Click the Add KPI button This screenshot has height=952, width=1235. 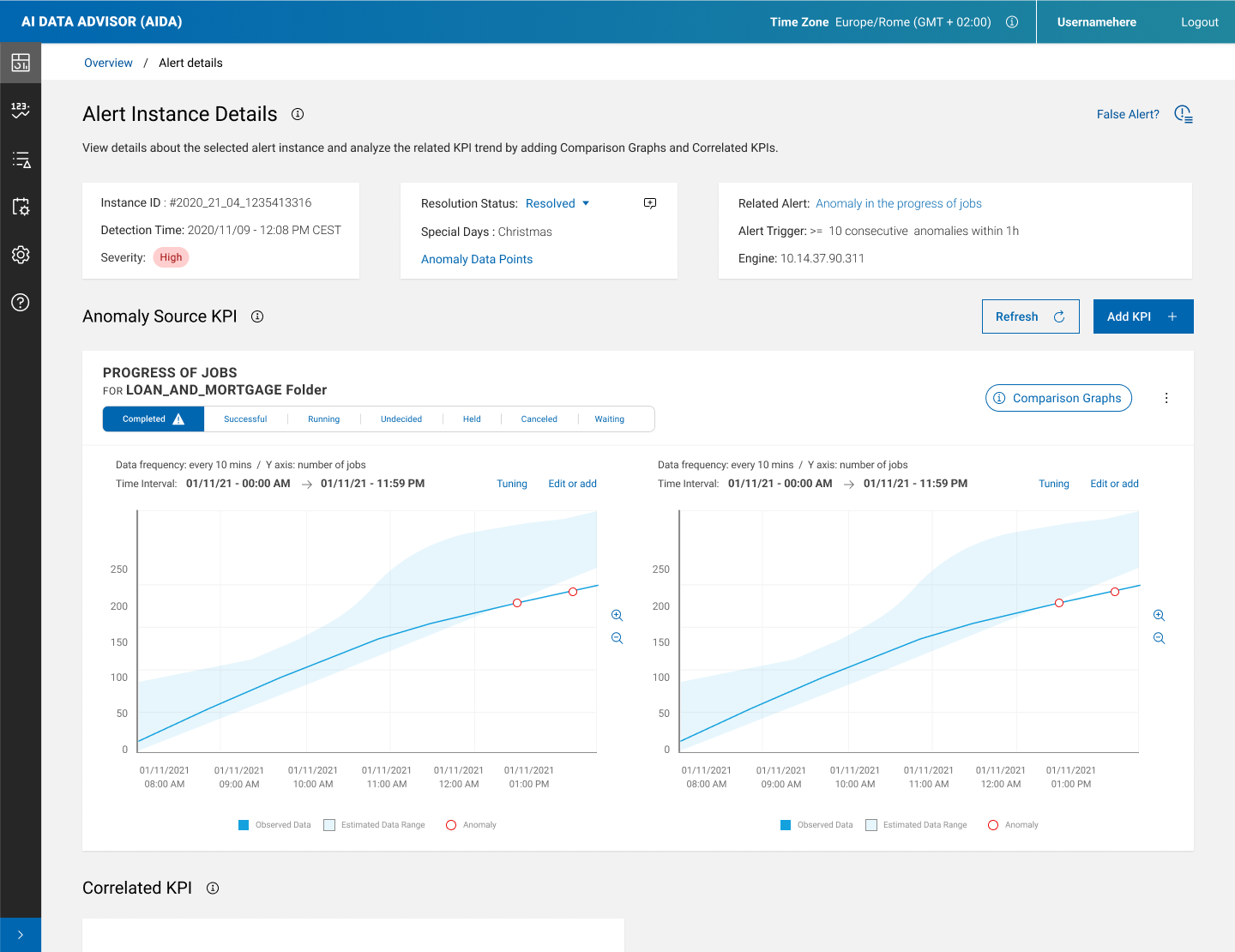pos(1142,316)
